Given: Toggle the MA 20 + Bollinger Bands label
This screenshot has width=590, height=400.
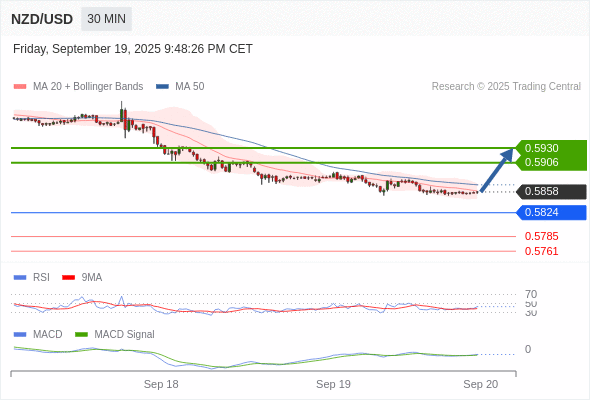Looking at the screenshot, I should click(x=88, y=87).
